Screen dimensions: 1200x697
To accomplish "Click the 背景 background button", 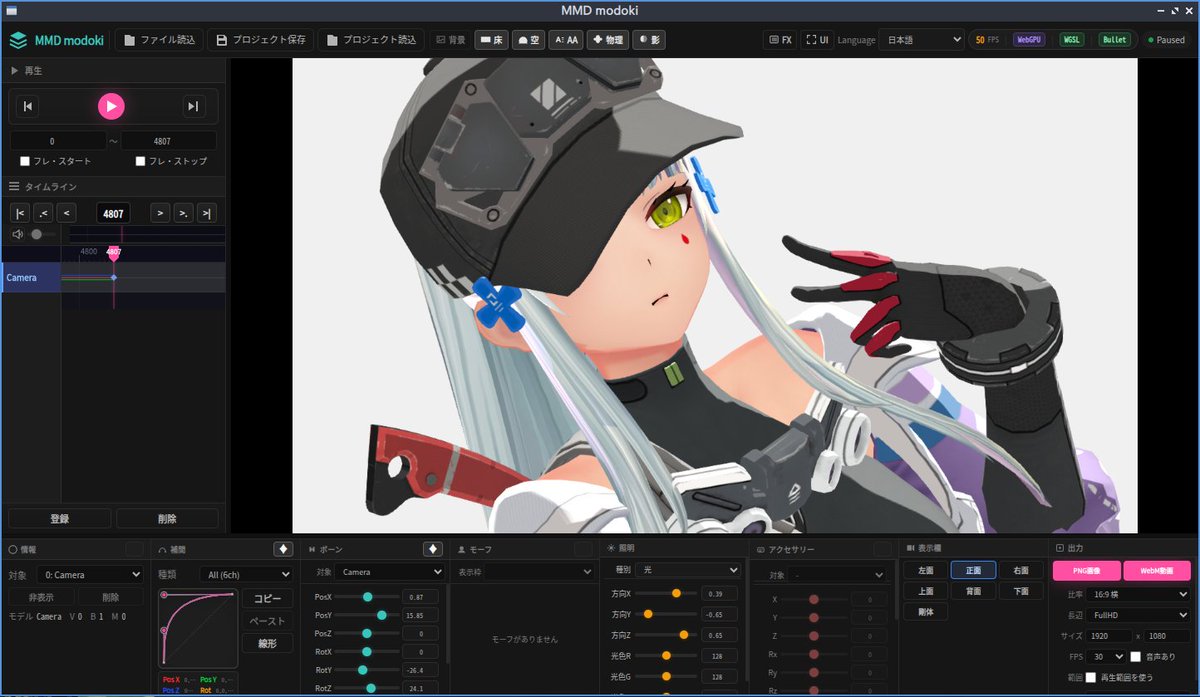I will (x=451, y=40).
